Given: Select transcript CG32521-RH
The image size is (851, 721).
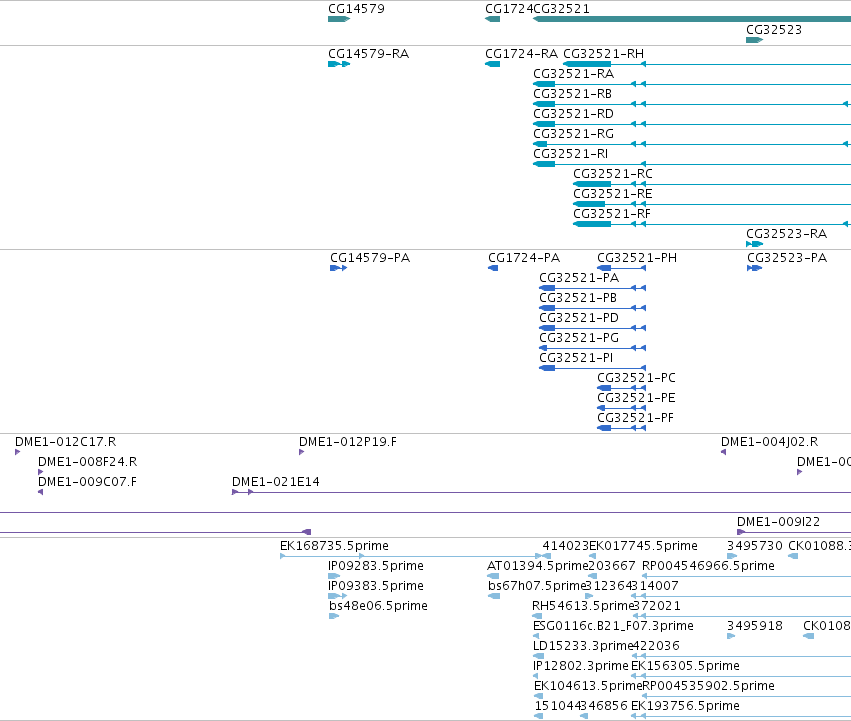Looking at the screenshot, I should 604,54.
